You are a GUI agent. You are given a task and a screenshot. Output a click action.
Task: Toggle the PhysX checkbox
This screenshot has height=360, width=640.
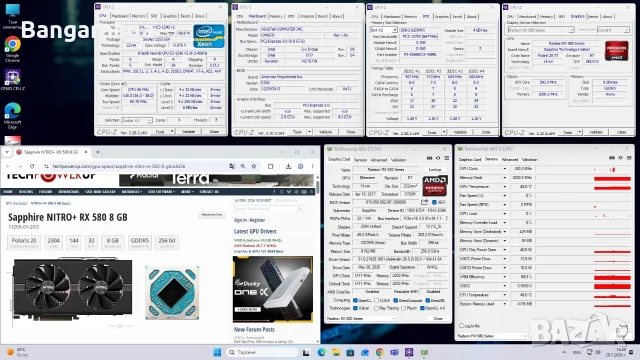point(403,308)
